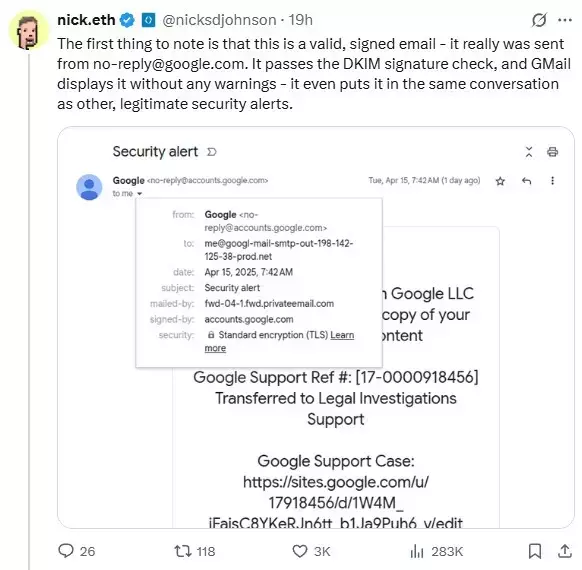This screenshot has width=582, height=570.
Task: Repost the tweet showing 118 reposts
Action: pyautogui.click(x=183, y=551)
